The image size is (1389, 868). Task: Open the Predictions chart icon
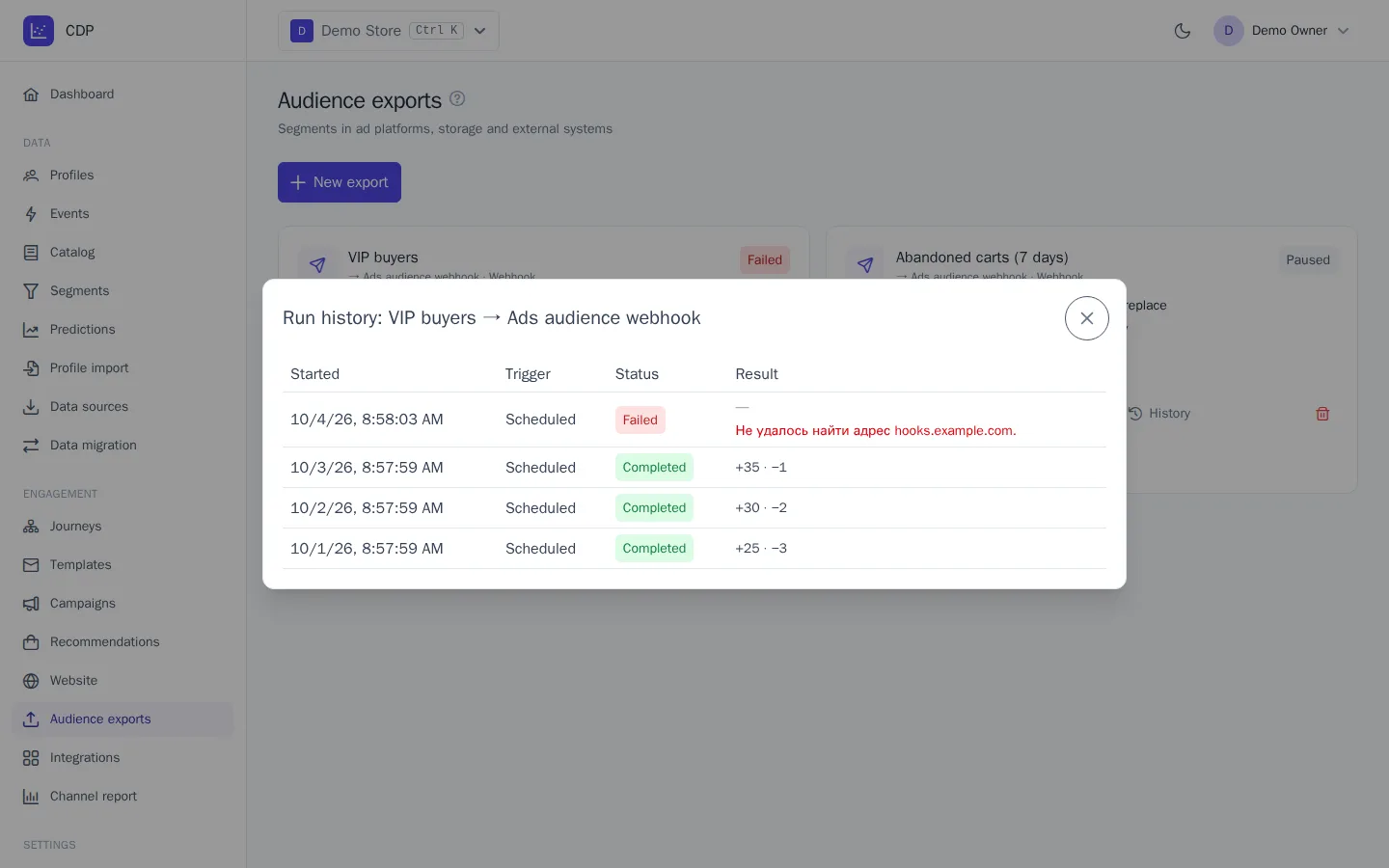coord(31,330)
